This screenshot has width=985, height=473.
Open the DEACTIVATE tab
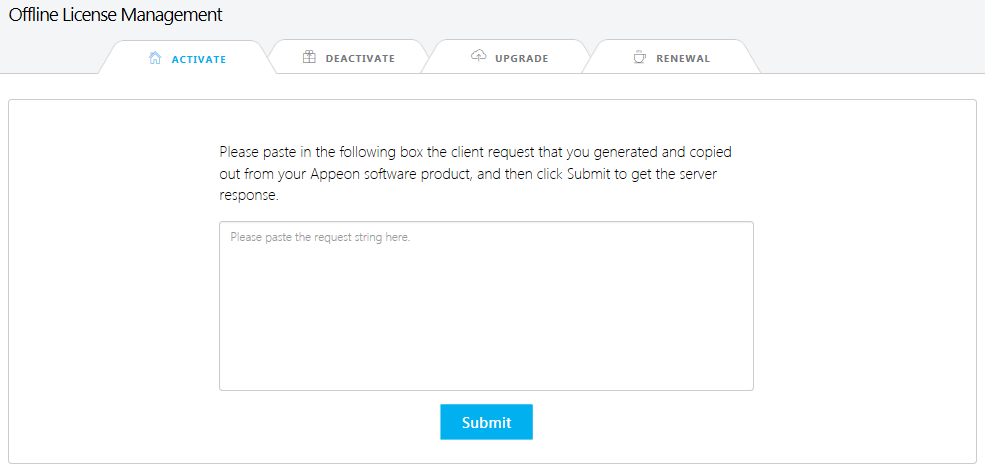(360, 59)
